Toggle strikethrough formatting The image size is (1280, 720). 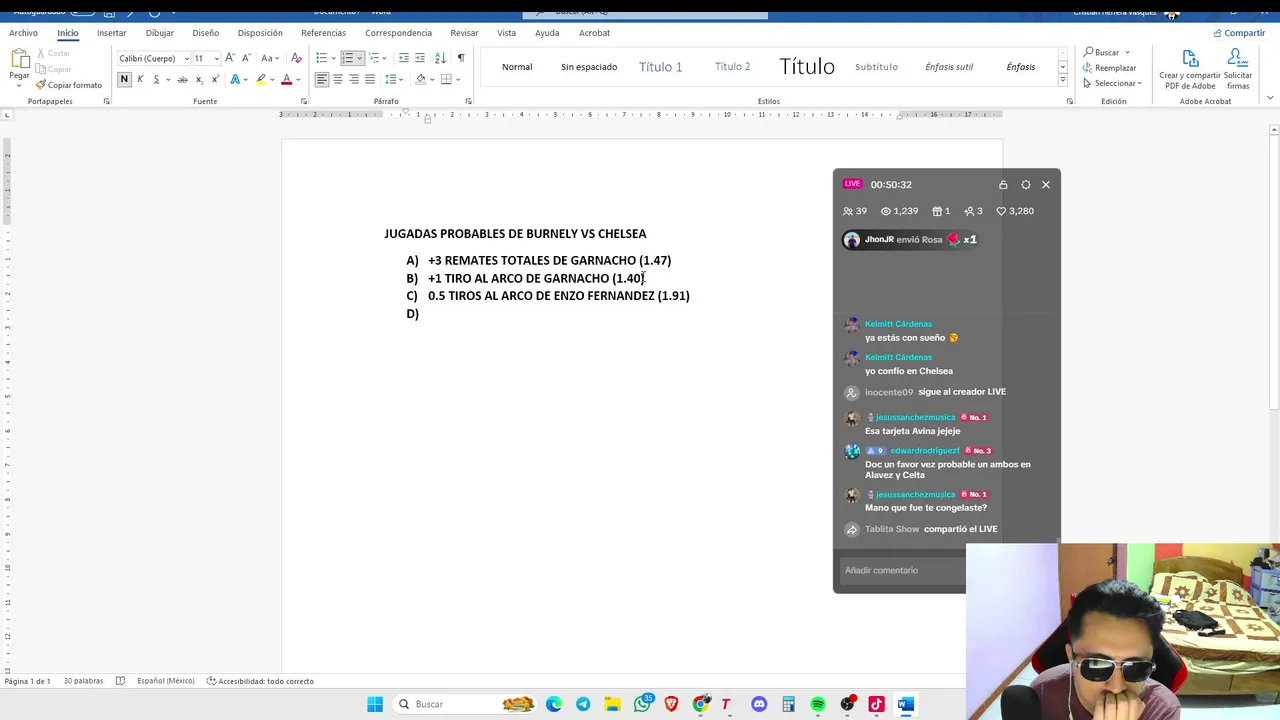(x=182, y=79)
